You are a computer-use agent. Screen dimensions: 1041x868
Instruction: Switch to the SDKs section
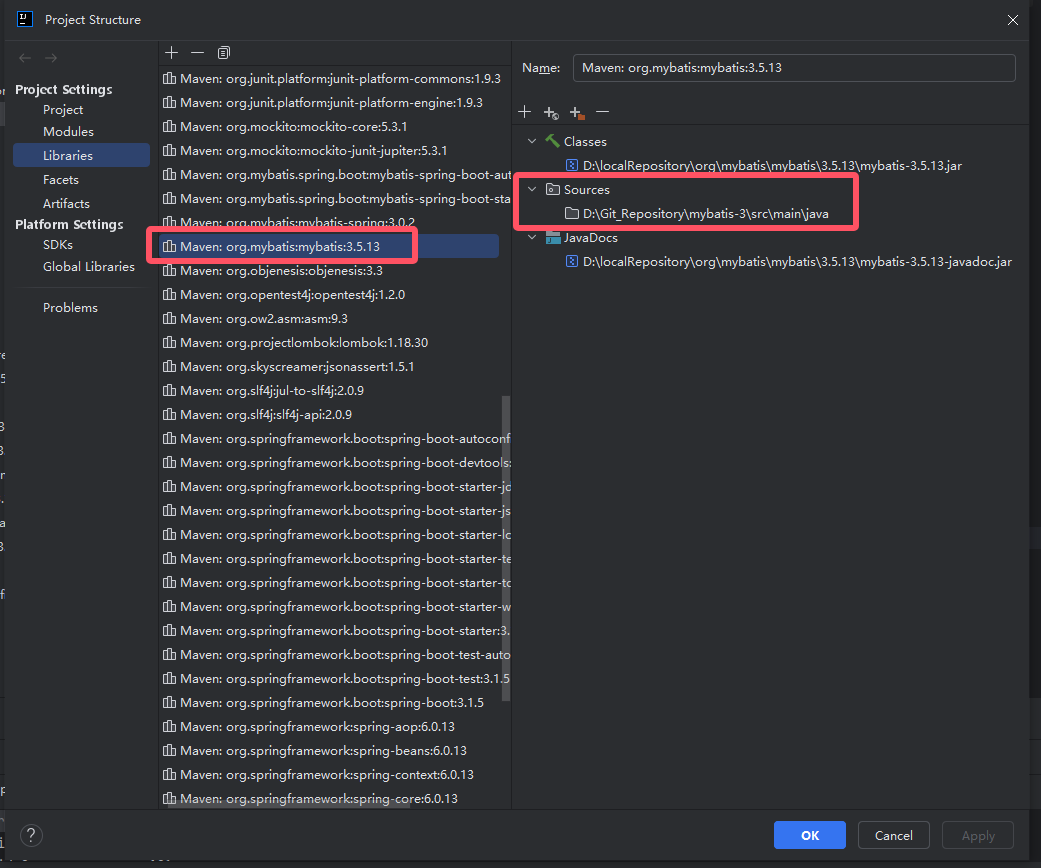(x=58, y=245)
